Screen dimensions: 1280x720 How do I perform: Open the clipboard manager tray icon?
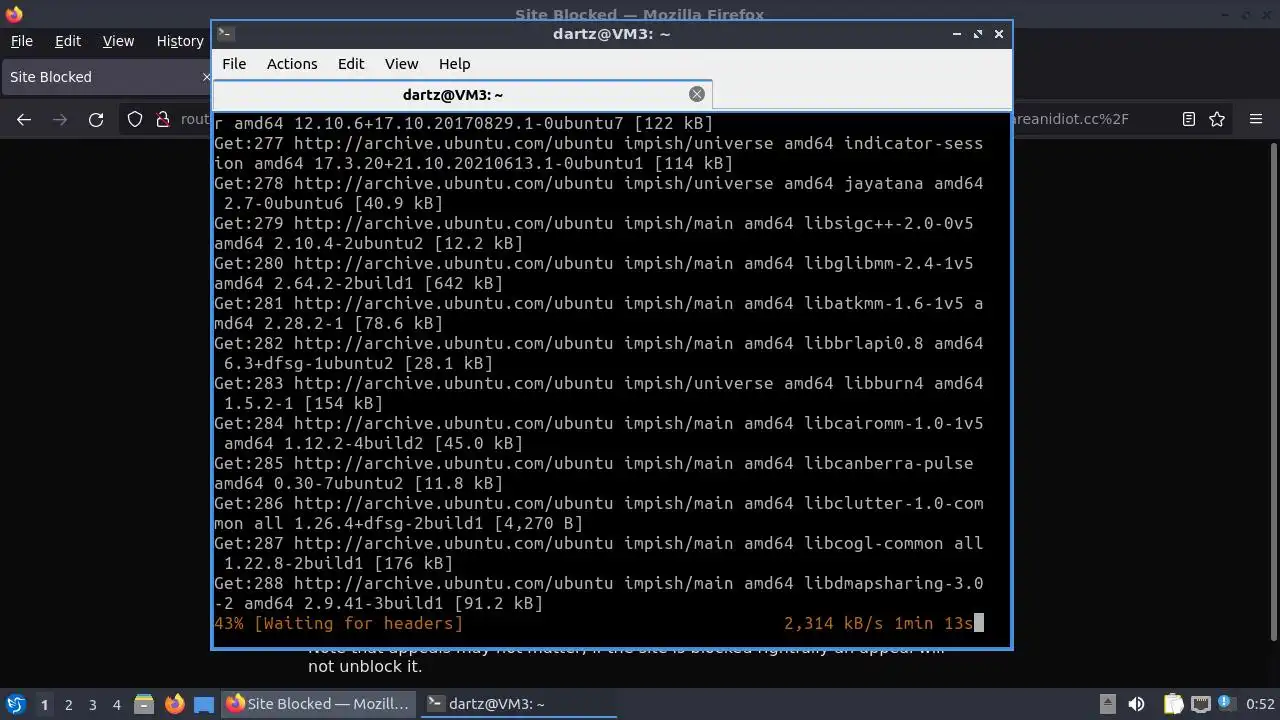(x=1173, y=704)
